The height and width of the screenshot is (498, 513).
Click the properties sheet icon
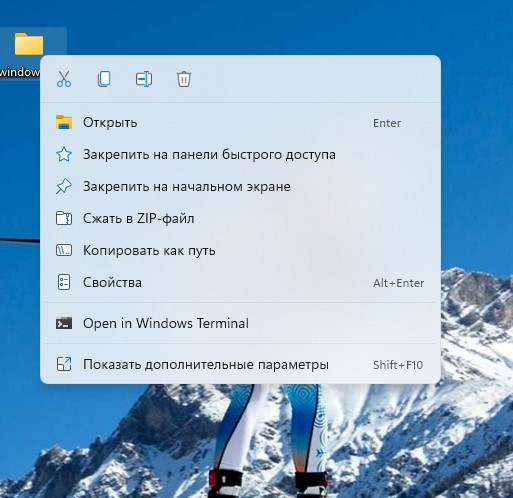64,282
